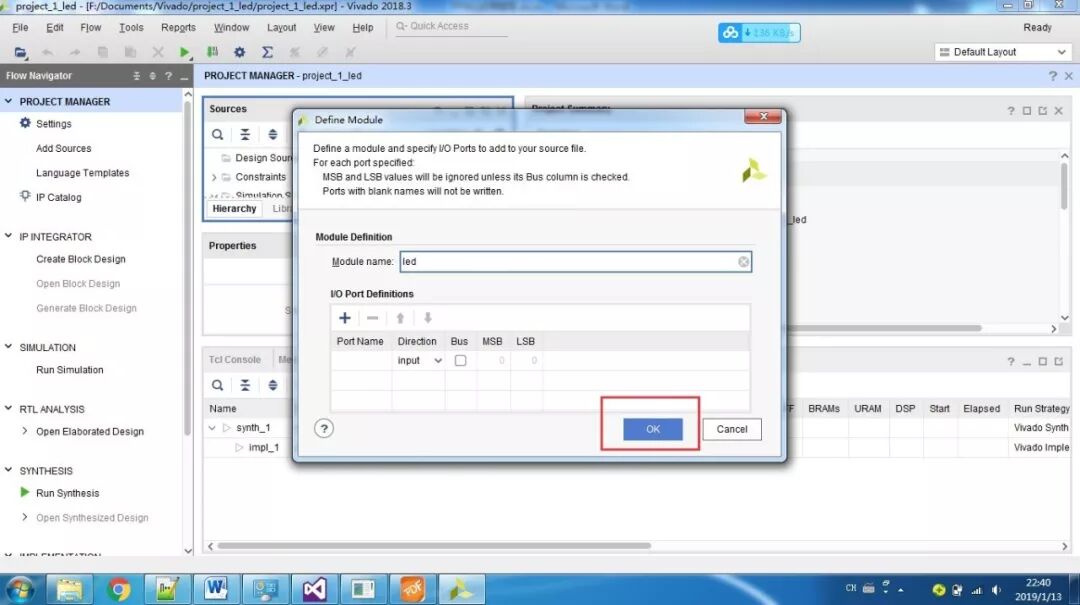Screen dimensions: 1080x605
Task: Expand Open Elaborated Design item
Action: (25, 431)
